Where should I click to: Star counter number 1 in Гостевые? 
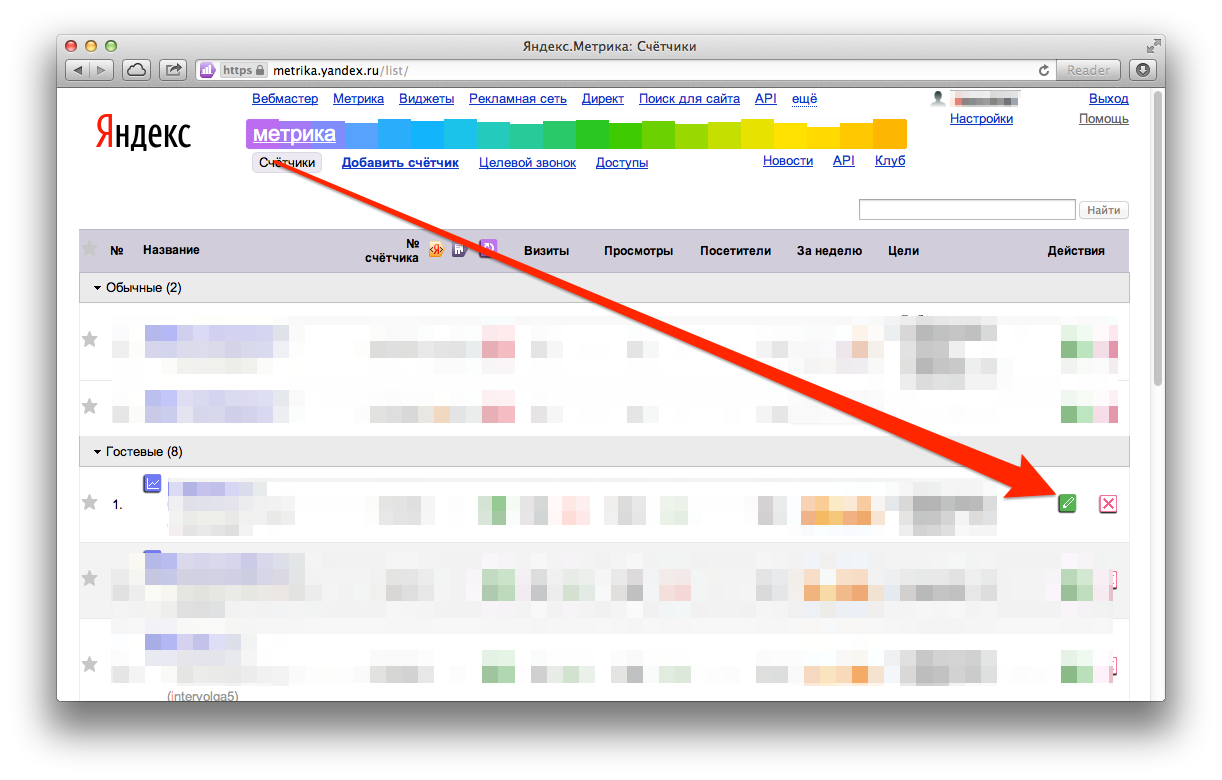tap(90, 502)
